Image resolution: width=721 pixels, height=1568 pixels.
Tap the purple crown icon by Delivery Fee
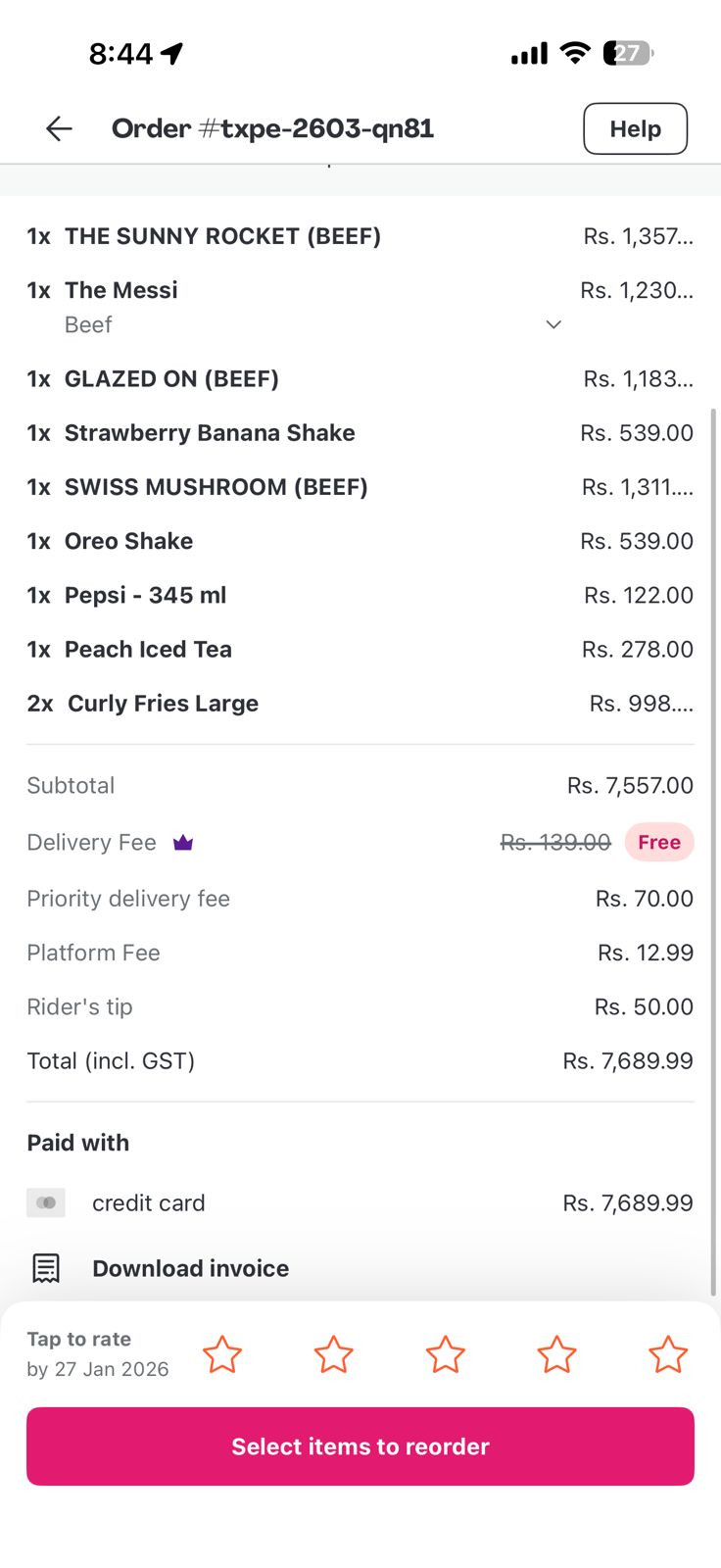(183, 843)
